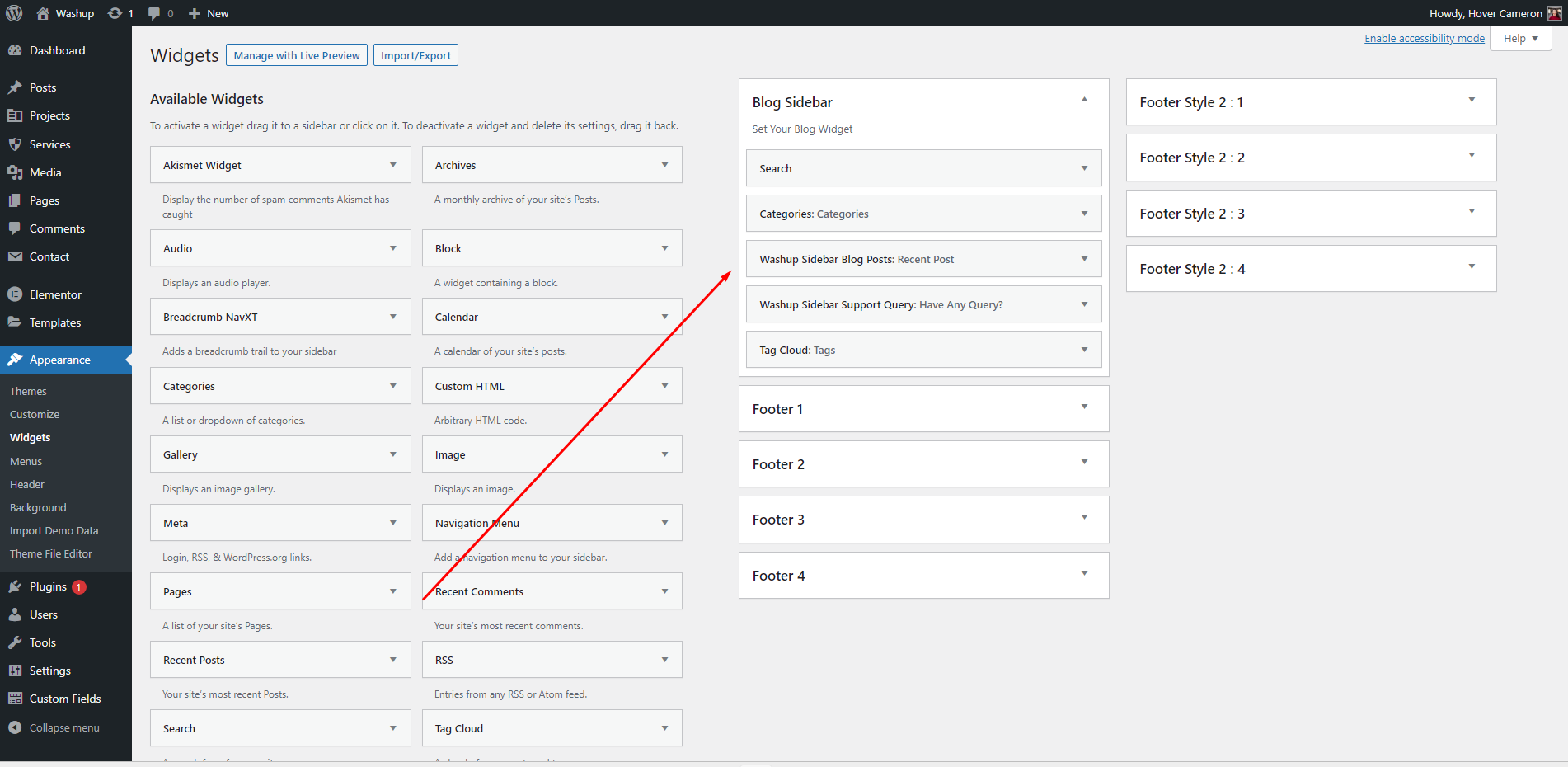Open the Background submenu link
Image resolution: width=1568 pixels, height=767 pixels.
tap(38, 507)
